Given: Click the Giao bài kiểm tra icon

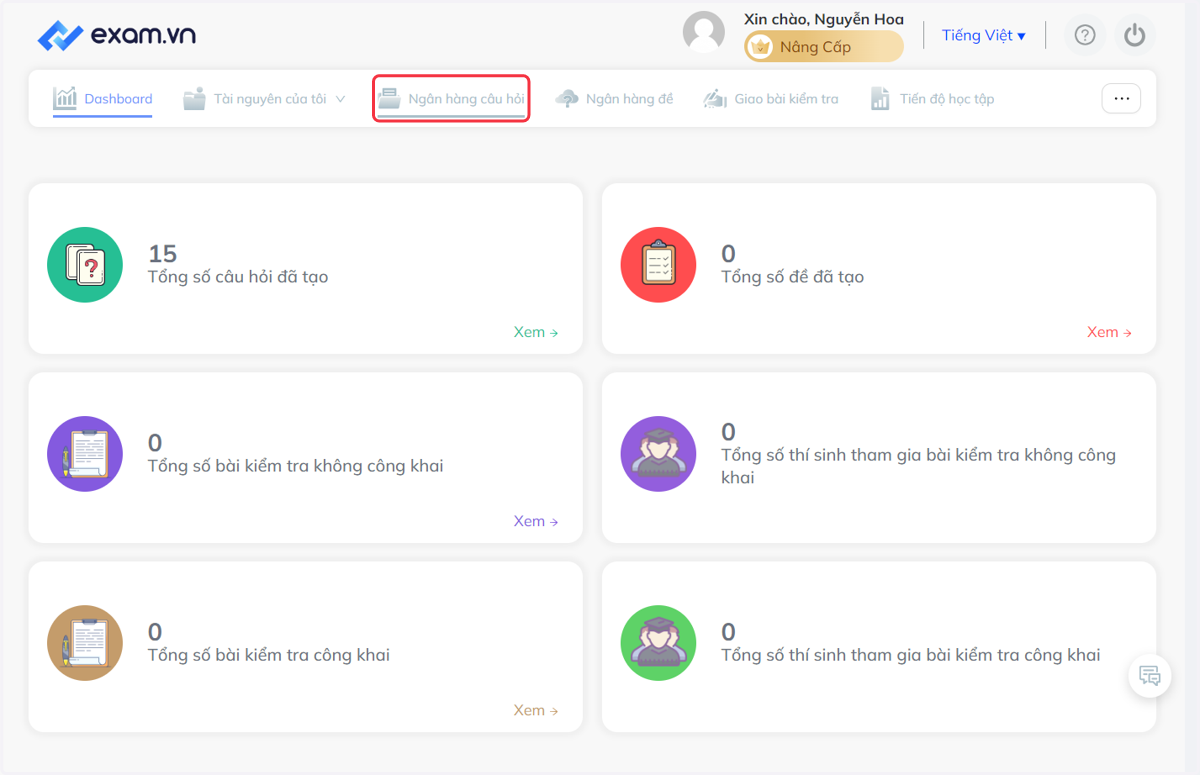Looking at the screenshot, I should tap(715, 99).
